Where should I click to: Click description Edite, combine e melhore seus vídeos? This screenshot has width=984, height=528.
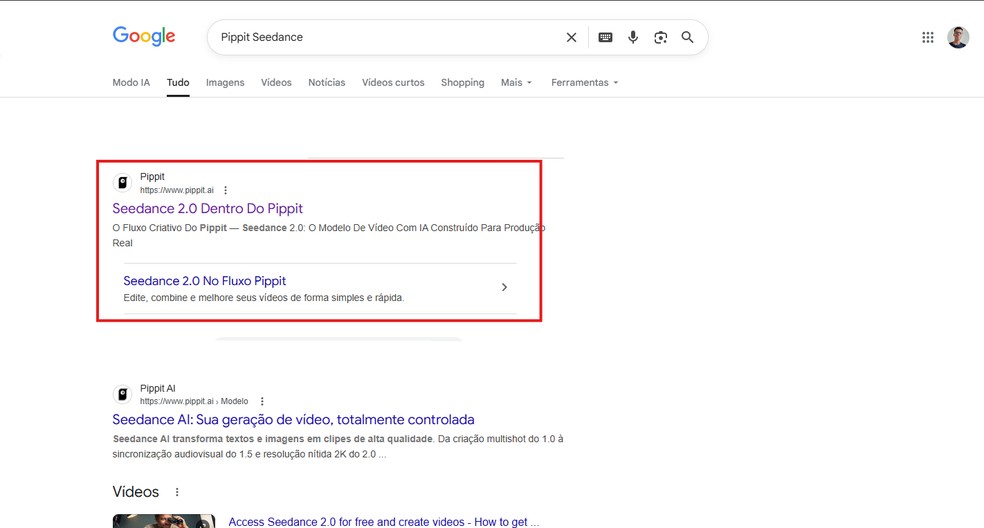(x=264, y=298)
